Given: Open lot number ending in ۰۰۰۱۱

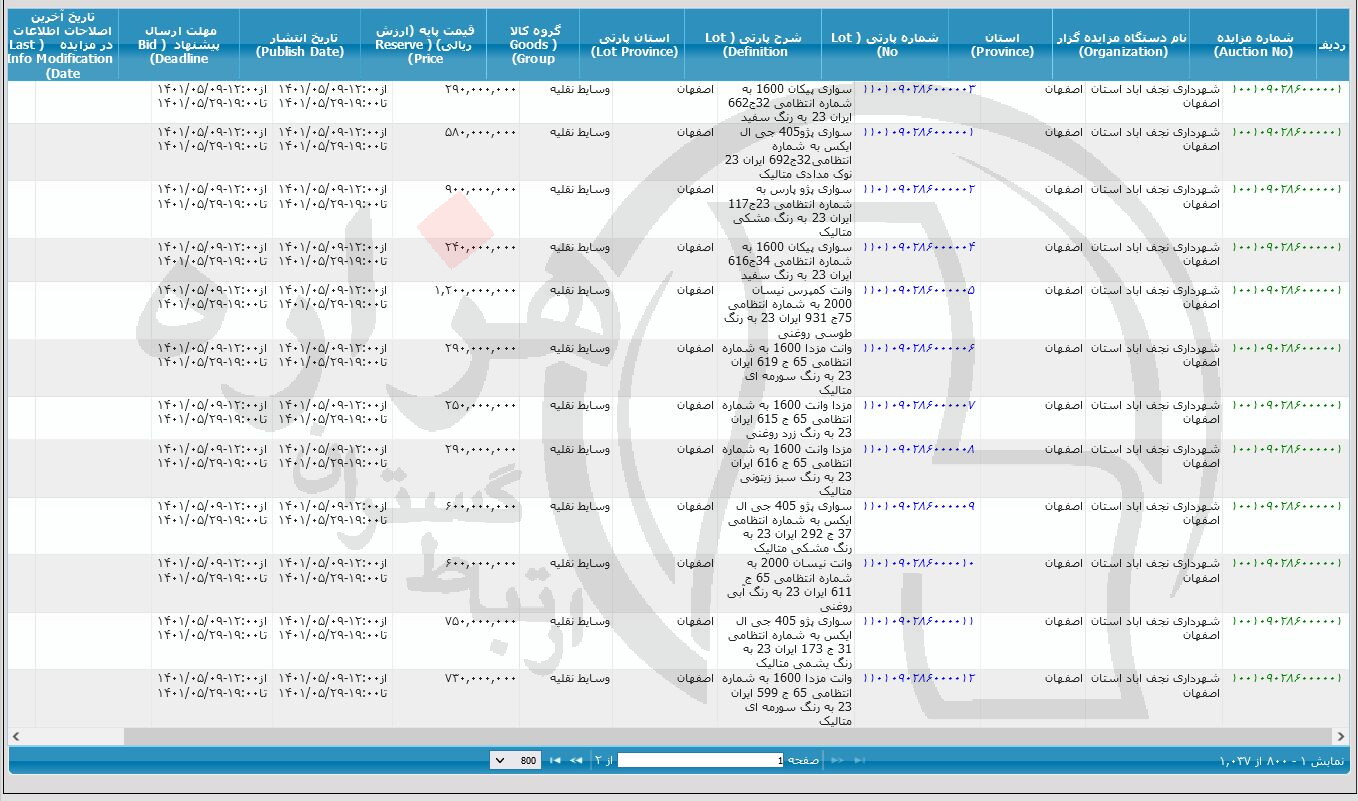Looking at the screenshot, I should click(918, 621).
